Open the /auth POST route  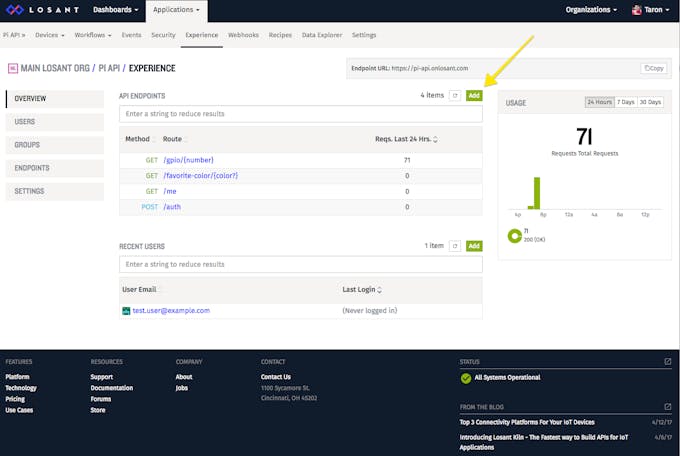172,207
